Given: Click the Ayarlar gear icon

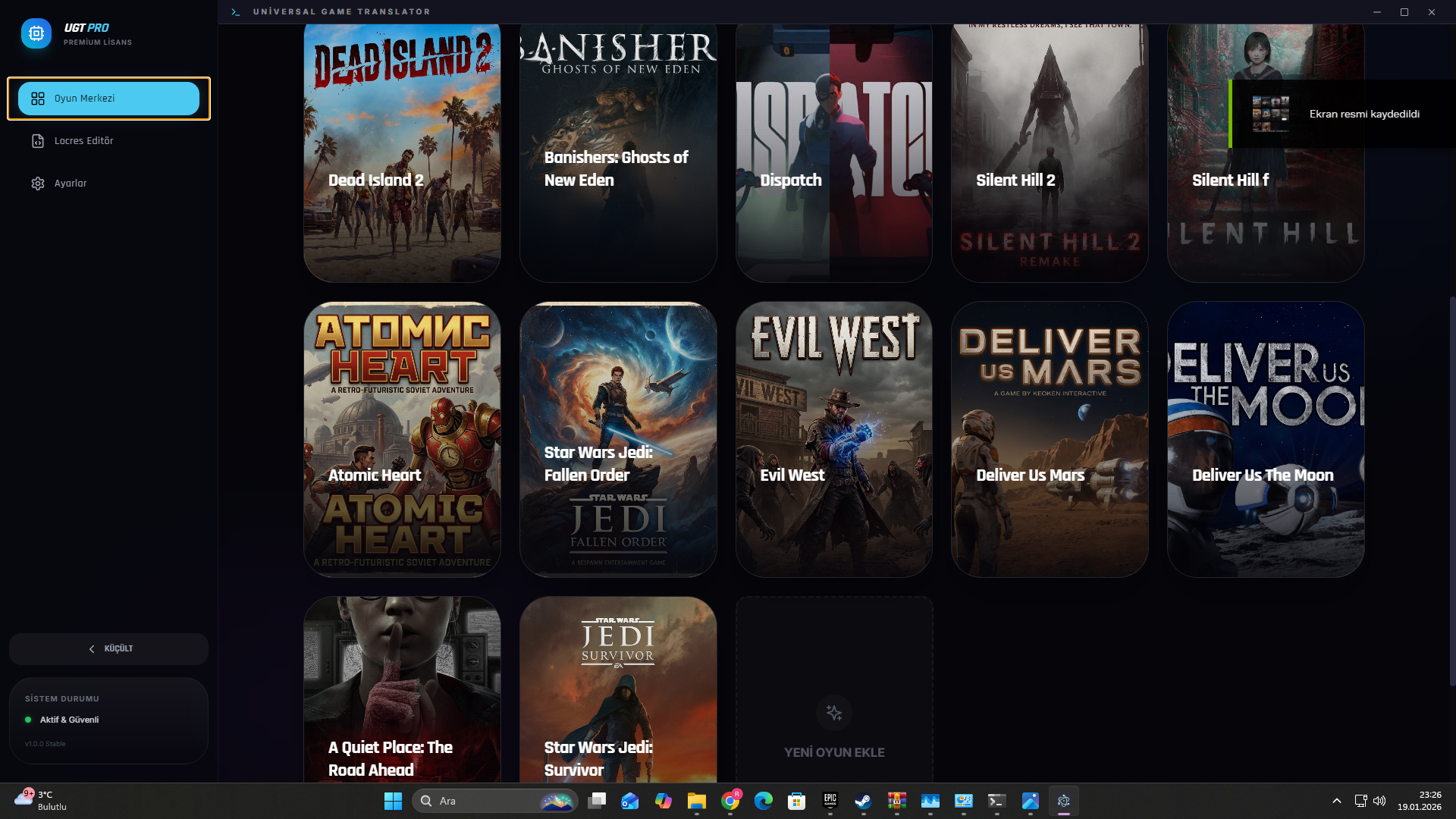Looking at the screenshot, I should [x=38, y=184].
